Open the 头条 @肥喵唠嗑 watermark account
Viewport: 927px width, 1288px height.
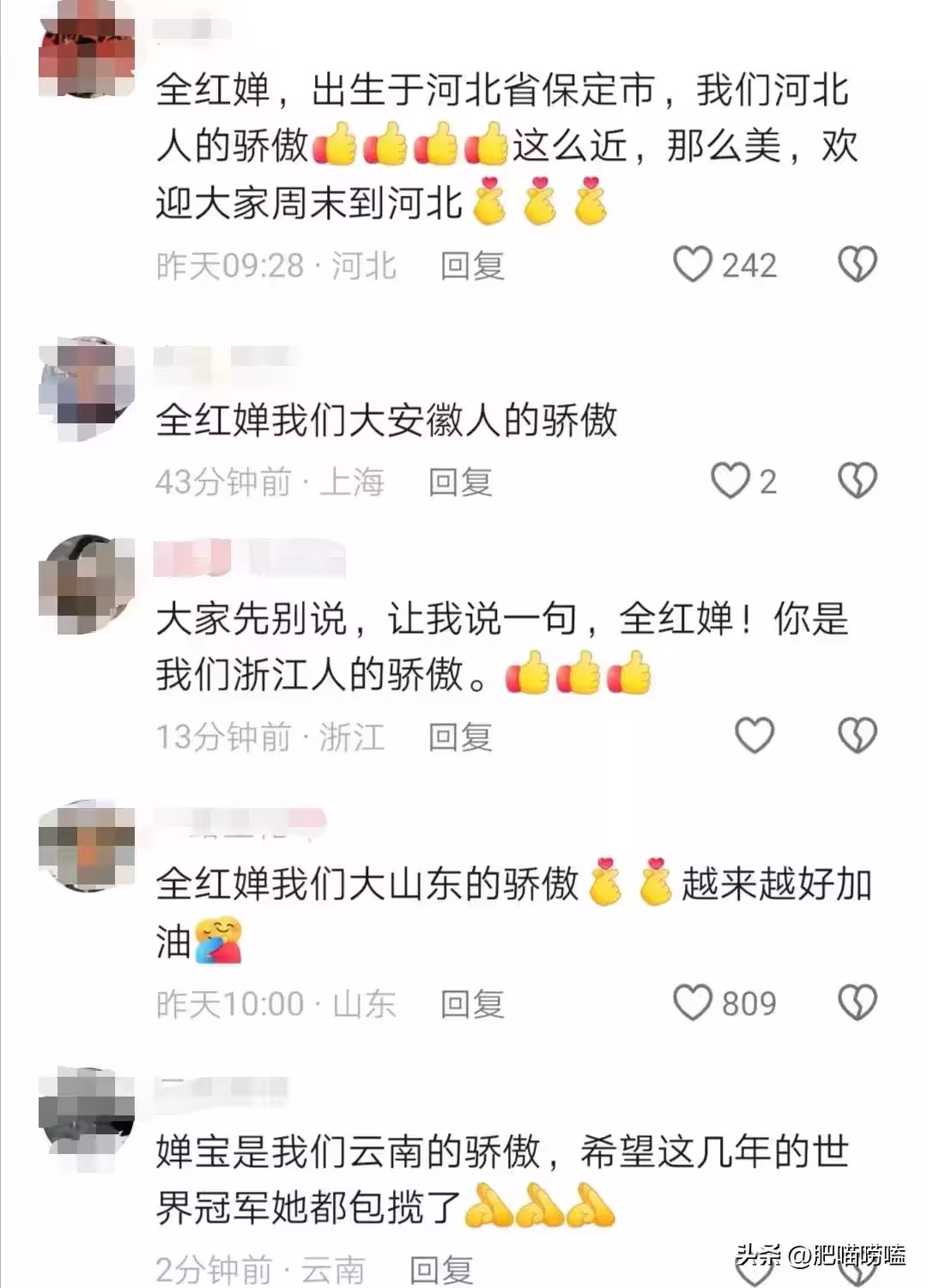pos(820,1256)
